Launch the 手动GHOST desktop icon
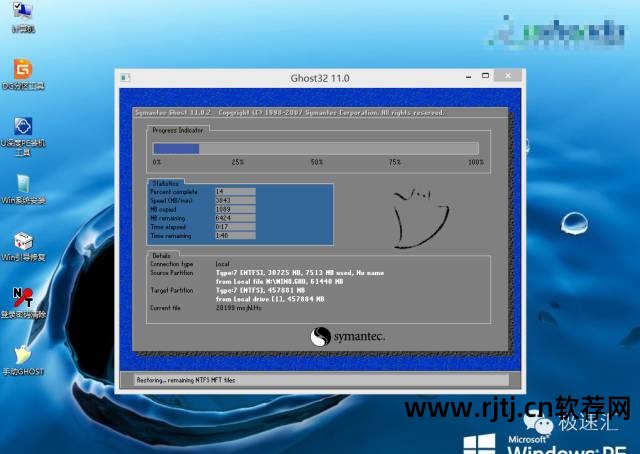 tap(23, 360)
